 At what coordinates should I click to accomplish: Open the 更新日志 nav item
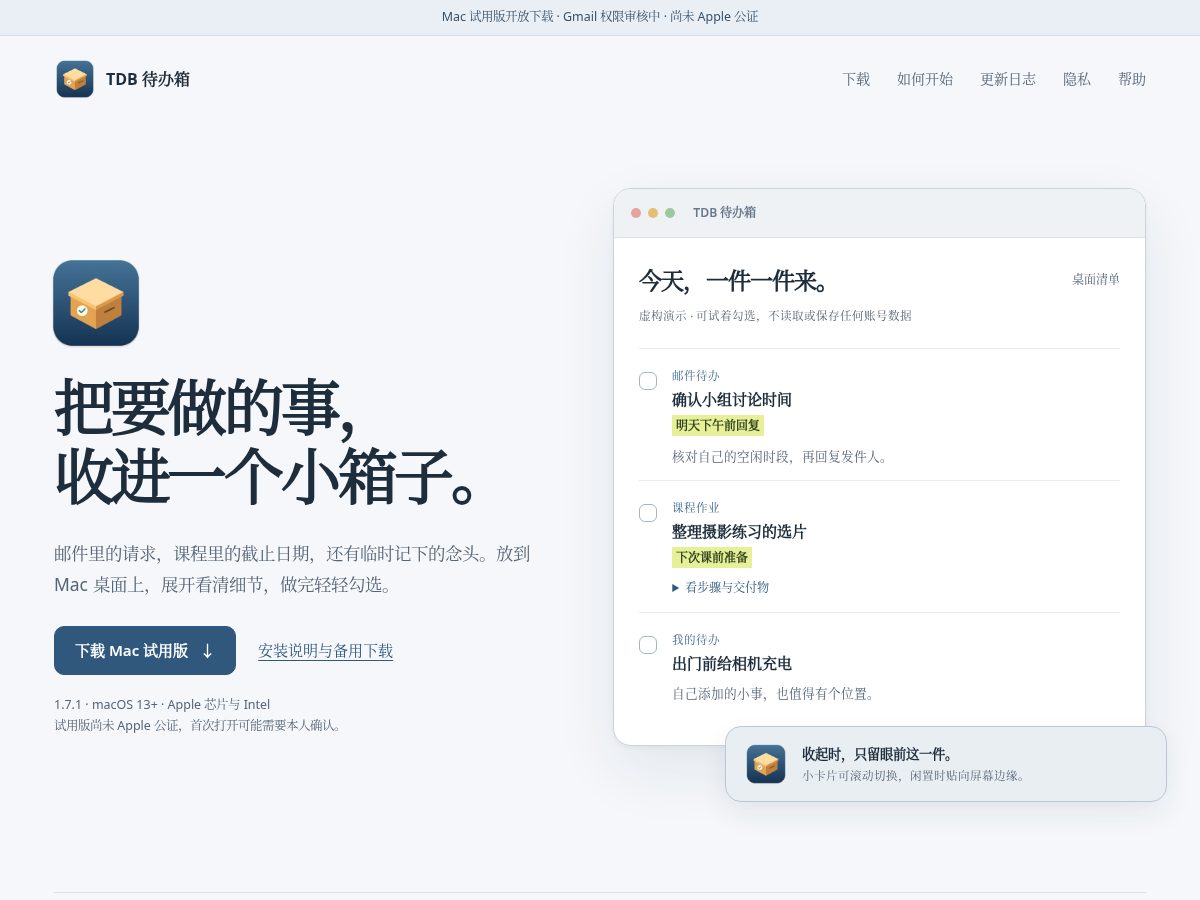coord(1008,79)
